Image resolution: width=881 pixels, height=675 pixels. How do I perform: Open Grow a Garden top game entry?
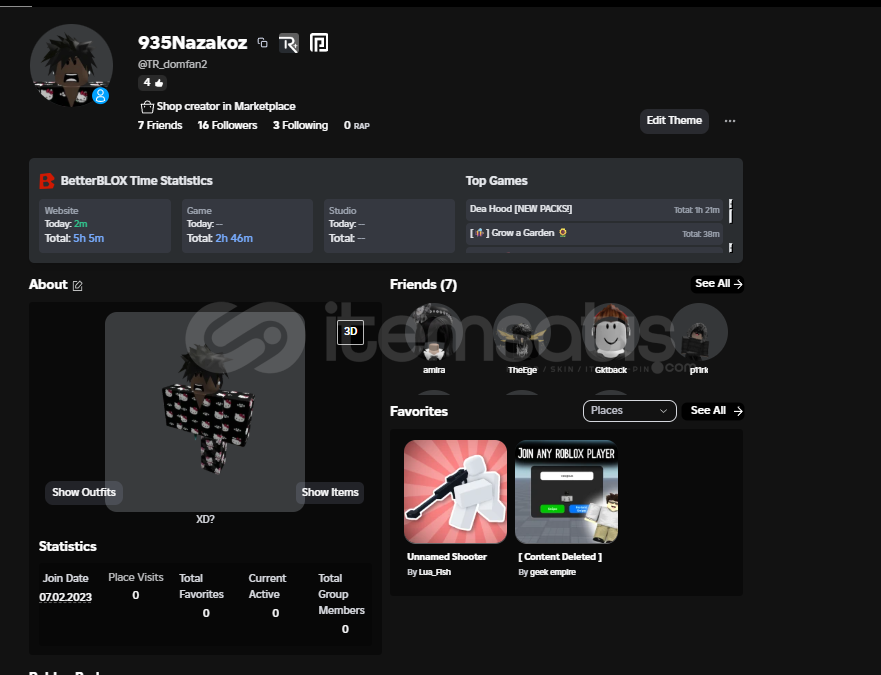[594, 233]
